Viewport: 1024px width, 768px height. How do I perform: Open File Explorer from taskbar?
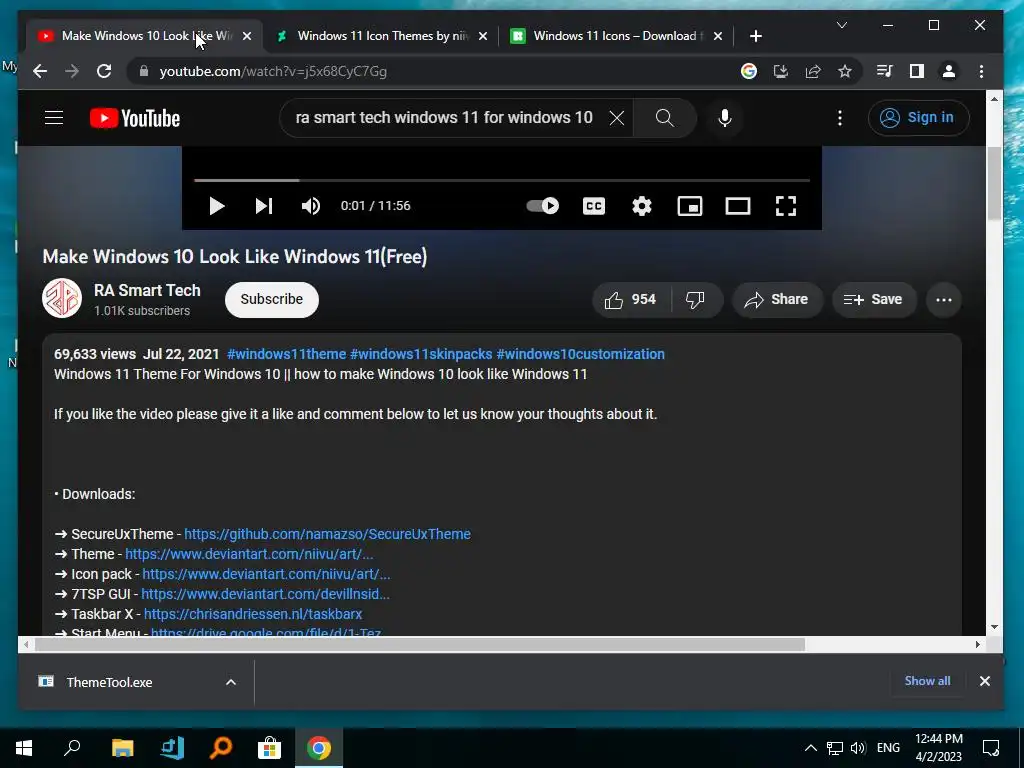click(122, 748)
